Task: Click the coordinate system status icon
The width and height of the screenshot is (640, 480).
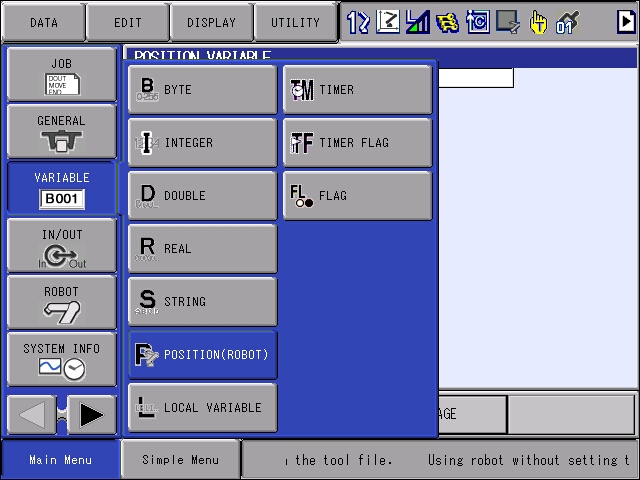Action: pyautogui.click(x=388, y=22)
